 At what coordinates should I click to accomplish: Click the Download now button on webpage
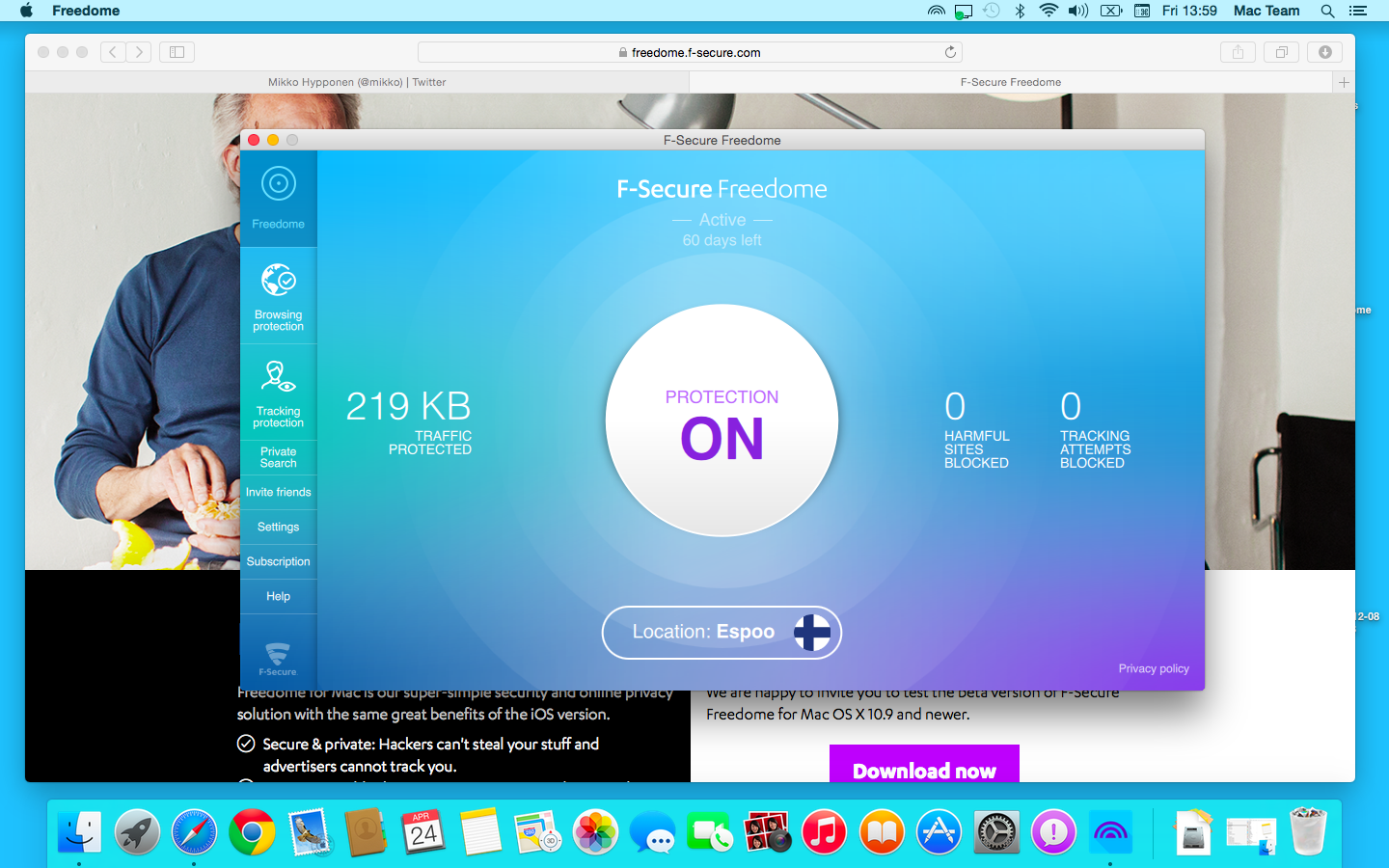click(924, 764)
